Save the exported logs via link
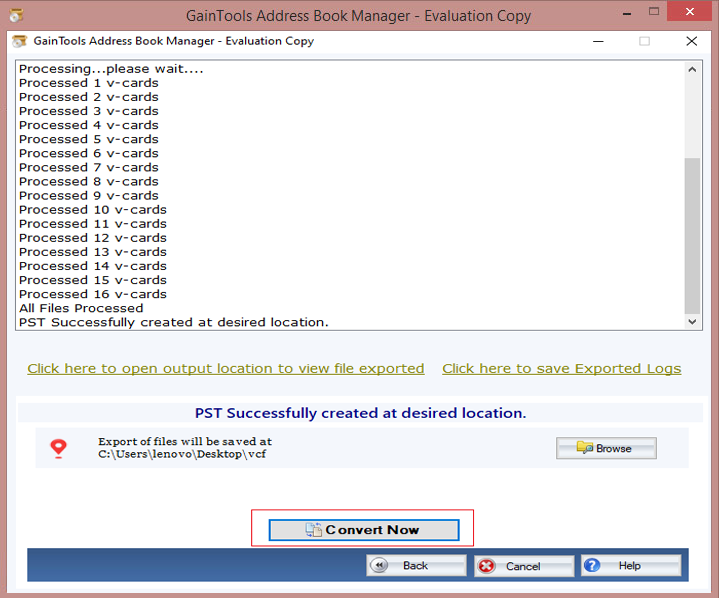Image resolution: width=719 pixels, height=598 pixels. pos(562,369)
